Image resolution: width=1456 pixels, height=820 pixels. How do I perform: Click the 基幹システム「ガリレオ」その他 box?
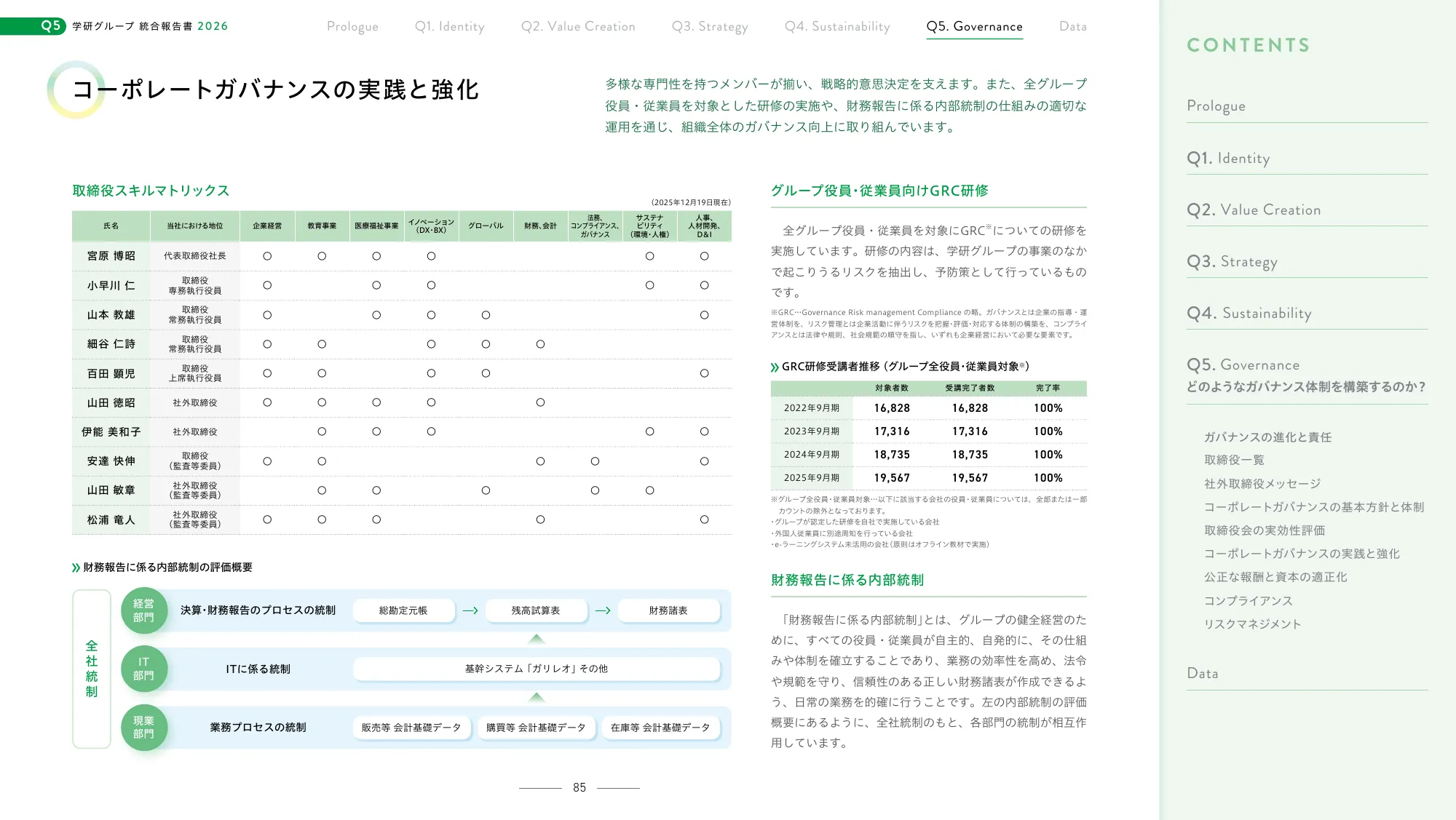point(537,669)
